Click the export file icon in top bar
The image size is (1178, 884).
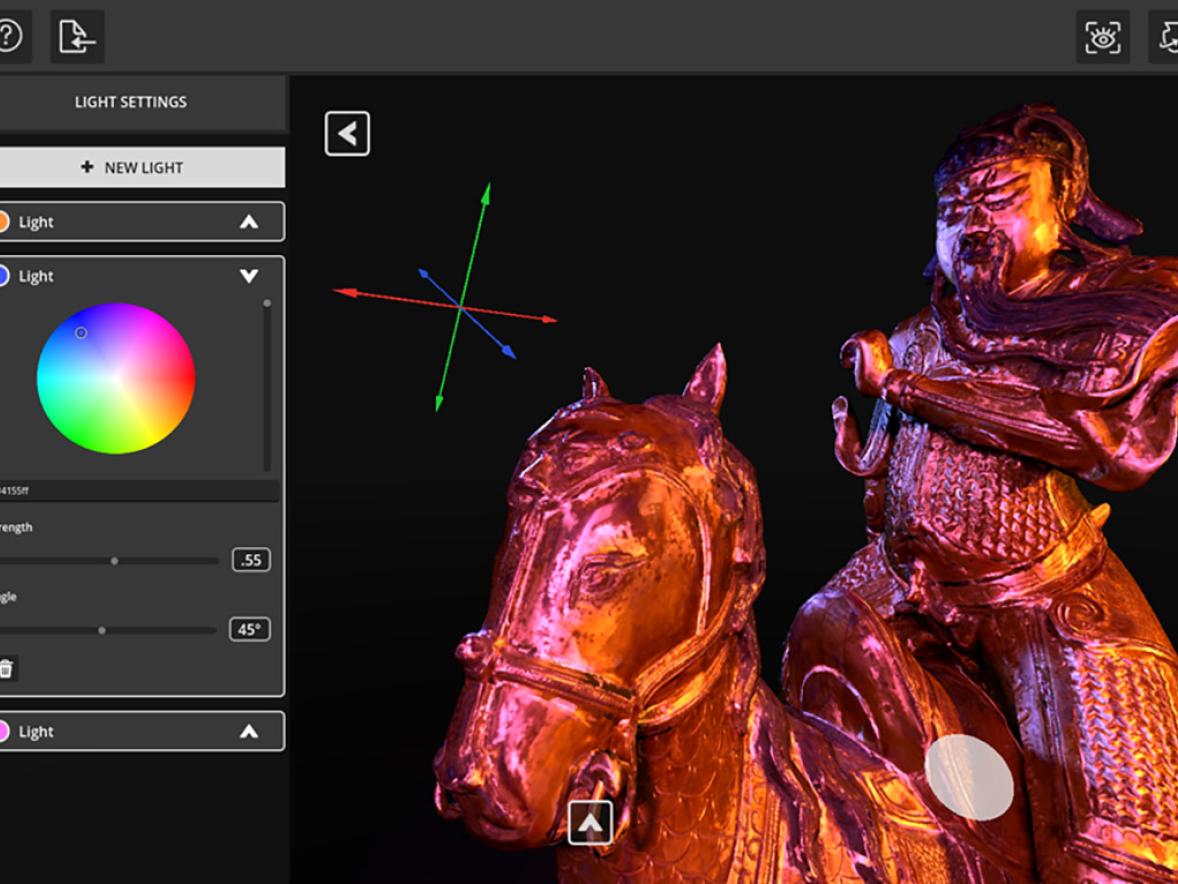77,36
